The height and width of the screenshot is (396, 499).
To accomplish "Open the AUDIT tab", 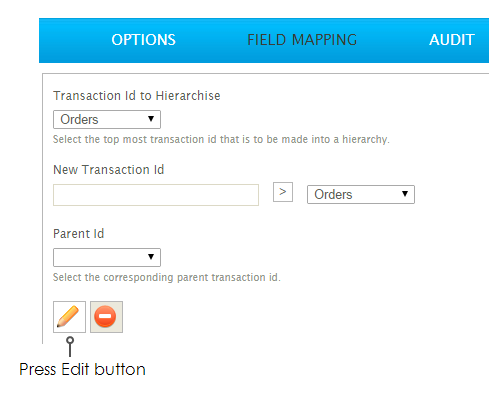I will (x=452, y=40).
